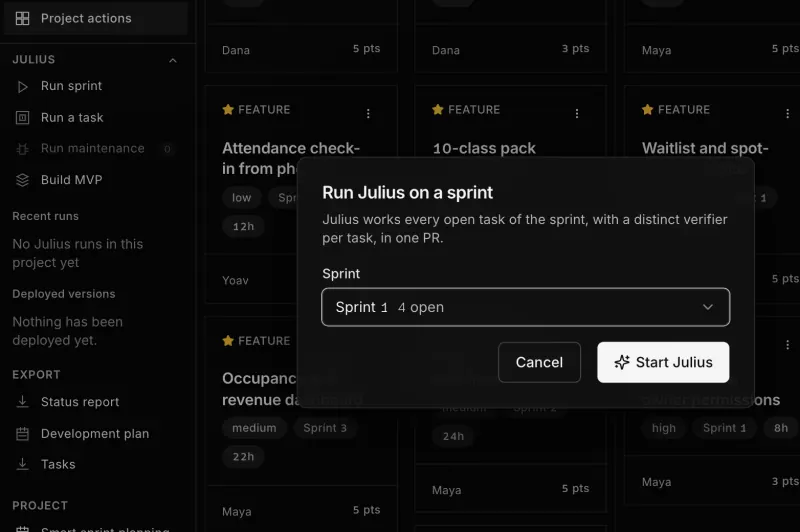The image size is (800, 532).
Task: Click Maya on the 24h card footer
Action: click(446, 490)
